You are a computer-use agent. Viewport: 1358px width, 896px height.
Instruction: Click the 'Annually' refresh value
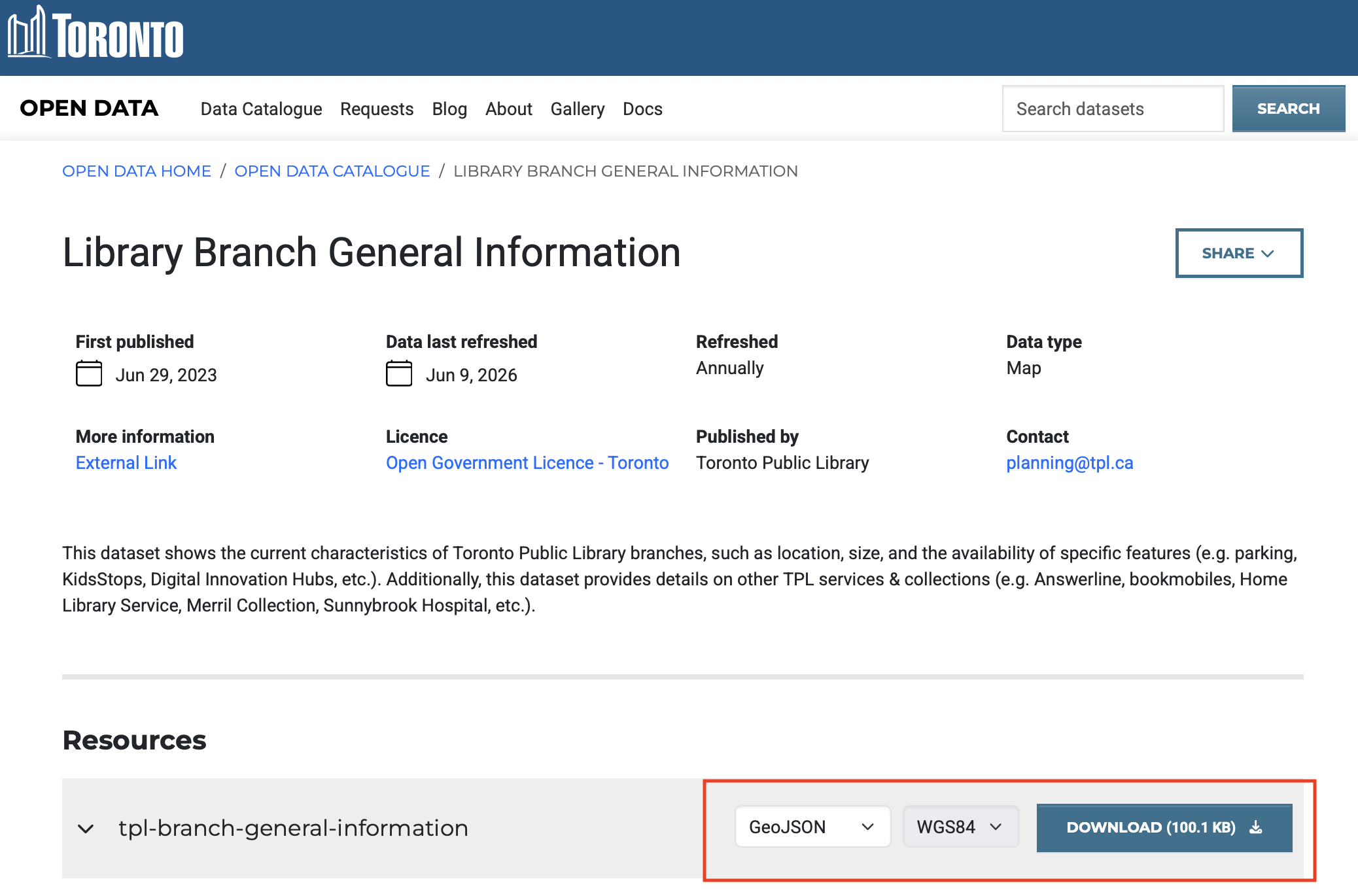point(730,368)
